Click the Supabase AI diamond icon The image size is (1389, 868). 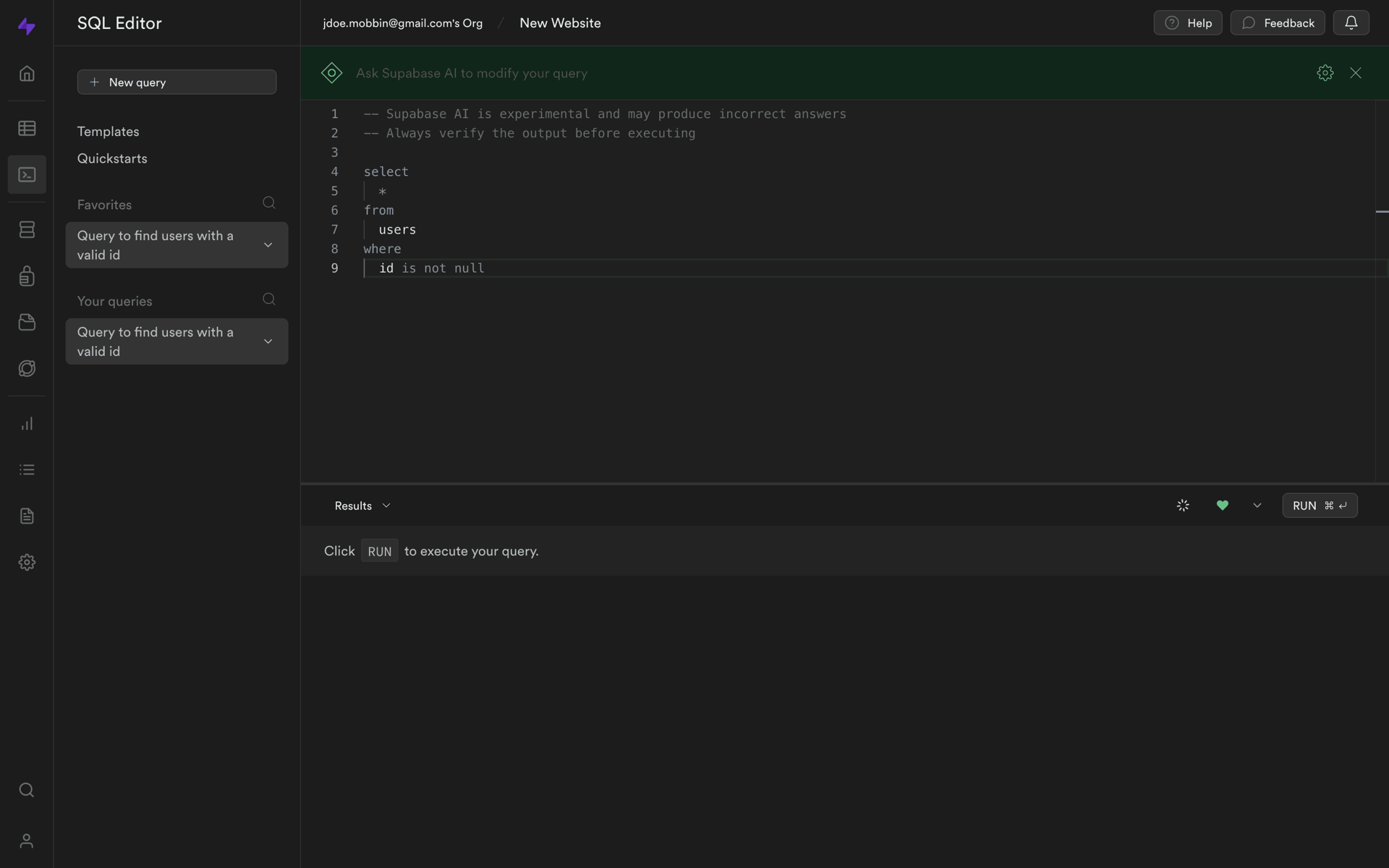(x=331, y=72)
